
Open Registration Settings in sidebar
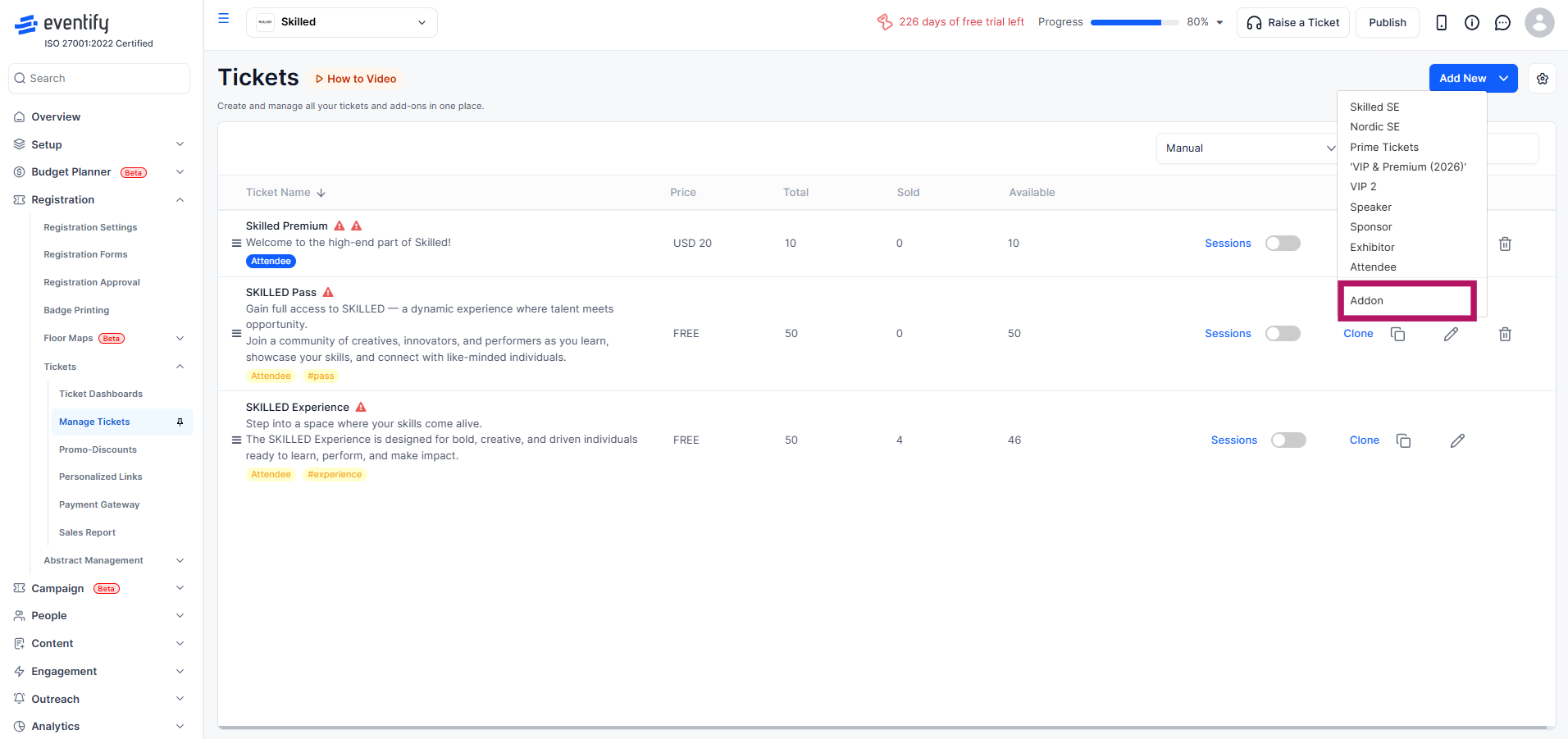pyautogui.click(x=90, y=228)
